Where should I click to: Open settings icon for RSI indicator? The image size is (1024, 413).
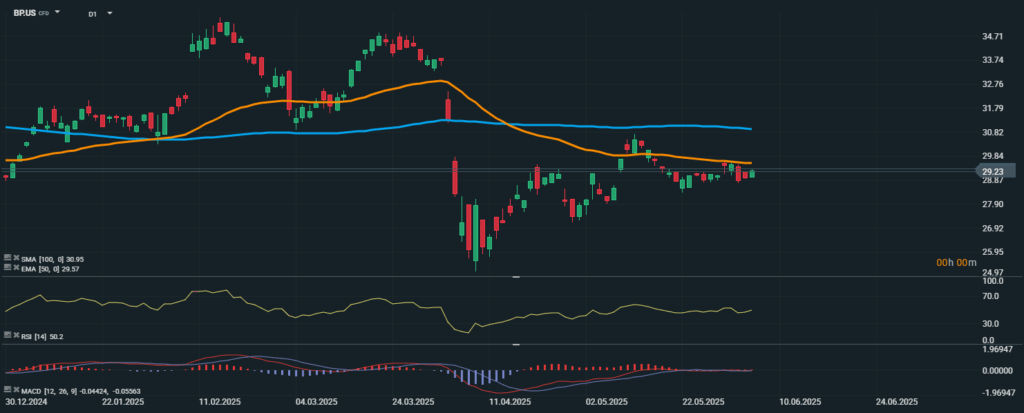[x=7, y=336]
